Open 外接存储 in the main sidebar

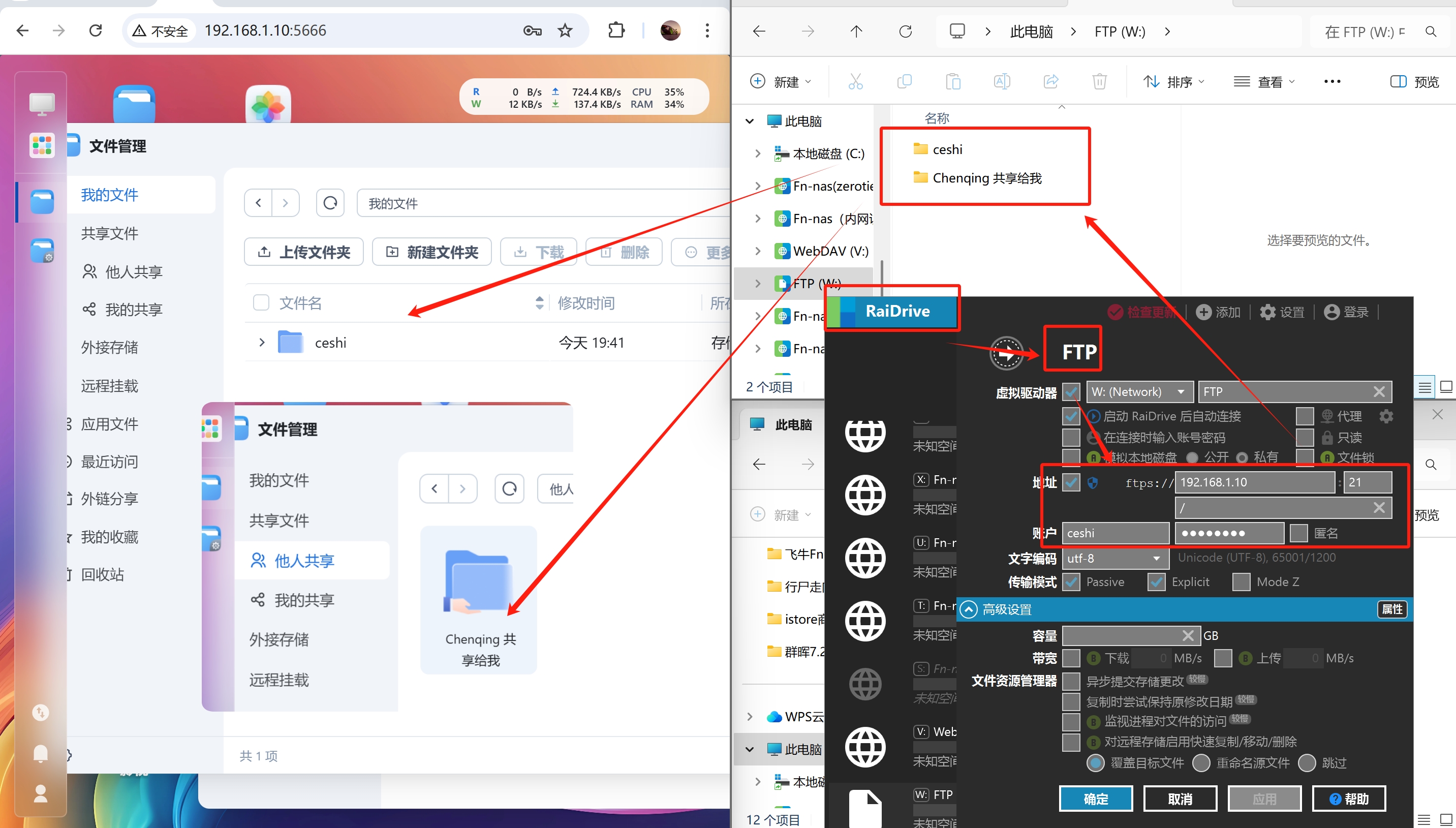click(x=109, y=348)
